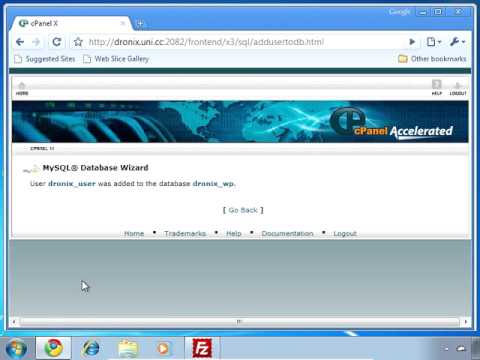Open the Help footer link
Image resolution: width=480 pixels, height=360 pixels.
[234, 233]
